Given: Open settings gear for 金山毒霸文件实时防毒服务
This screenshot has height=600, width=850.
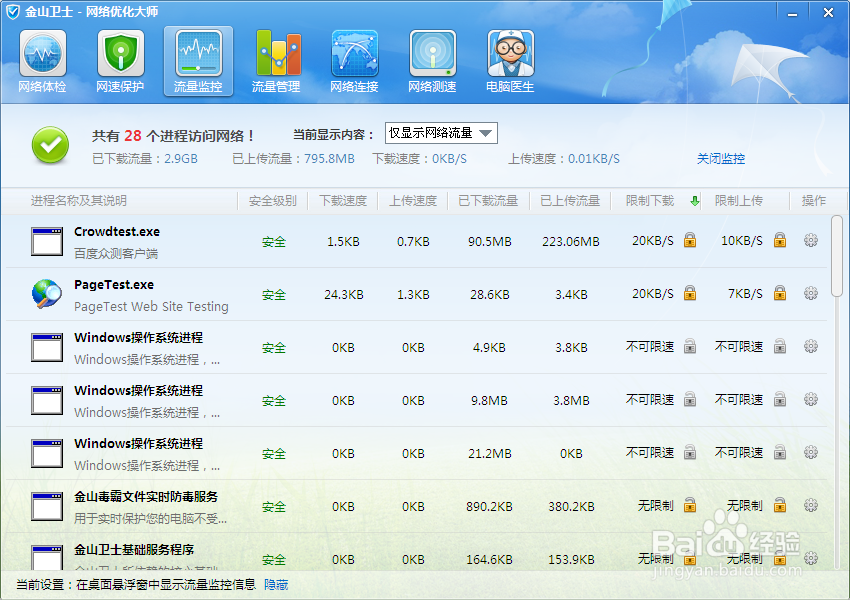Looking at the screenshot, I should click(810, 506).
